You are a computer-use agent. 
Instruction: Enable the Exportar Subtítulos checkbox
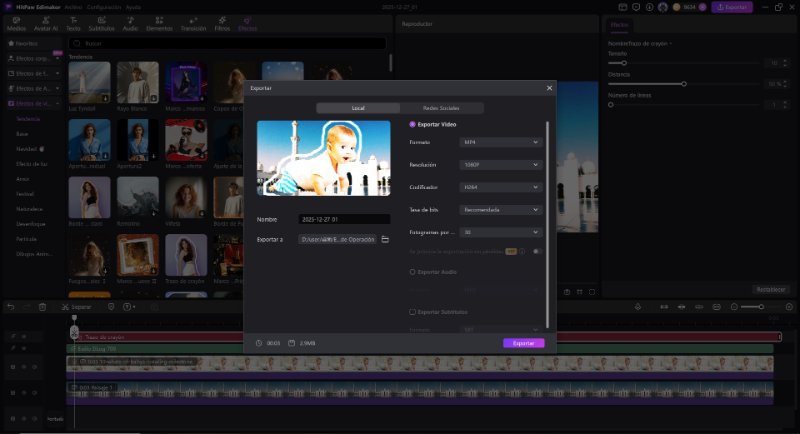coord(412,312)
